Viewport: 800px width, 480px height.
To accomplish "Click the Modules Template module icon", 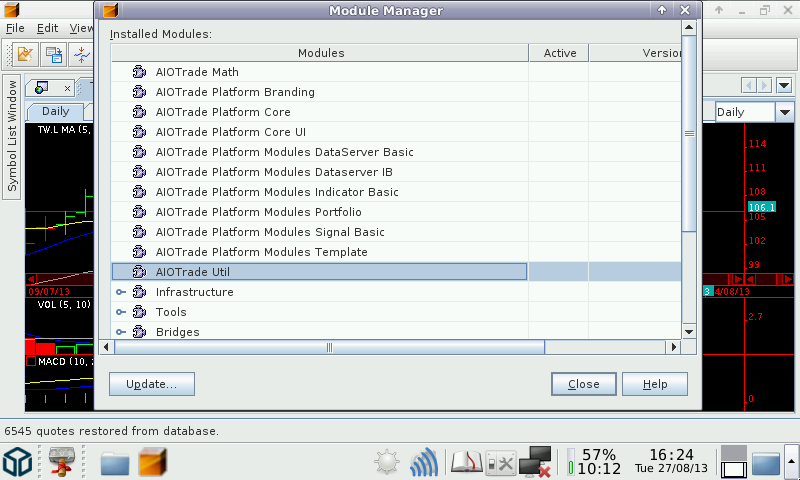I will coord(139,252).
